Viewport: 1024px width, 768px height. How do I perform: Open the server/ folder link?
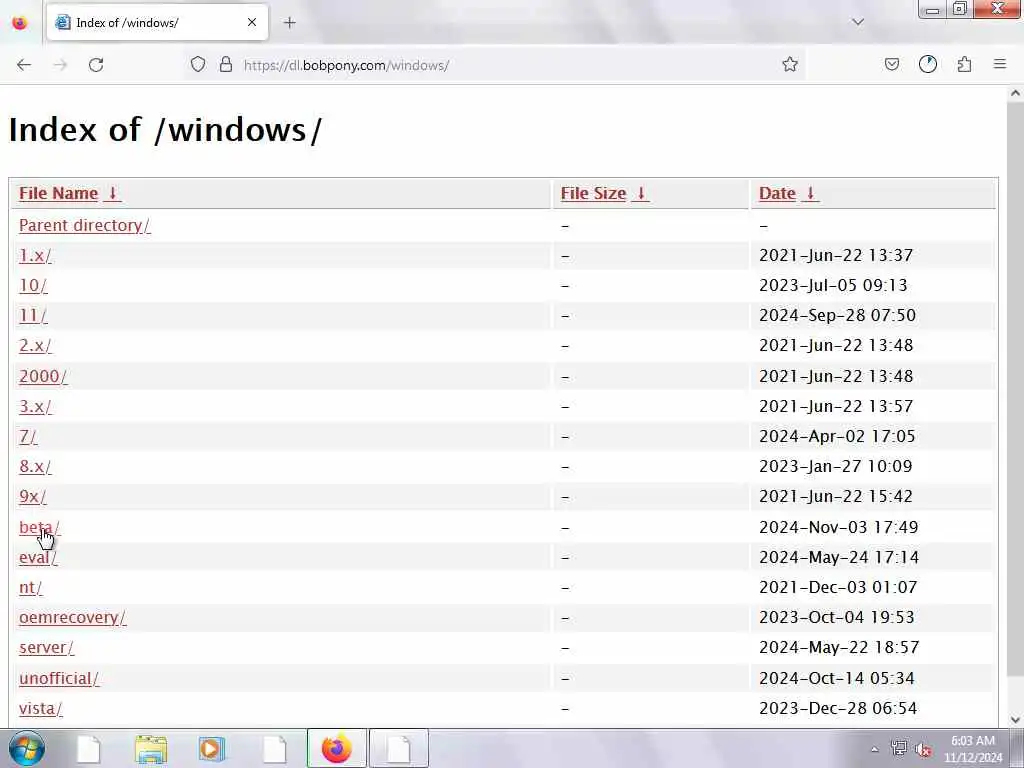(46, 647)
